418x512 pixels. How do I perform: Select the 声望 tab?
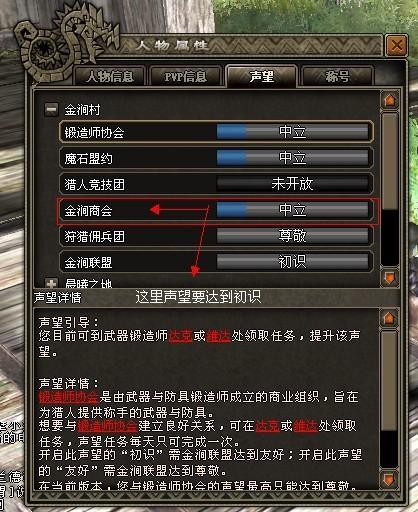262,76
